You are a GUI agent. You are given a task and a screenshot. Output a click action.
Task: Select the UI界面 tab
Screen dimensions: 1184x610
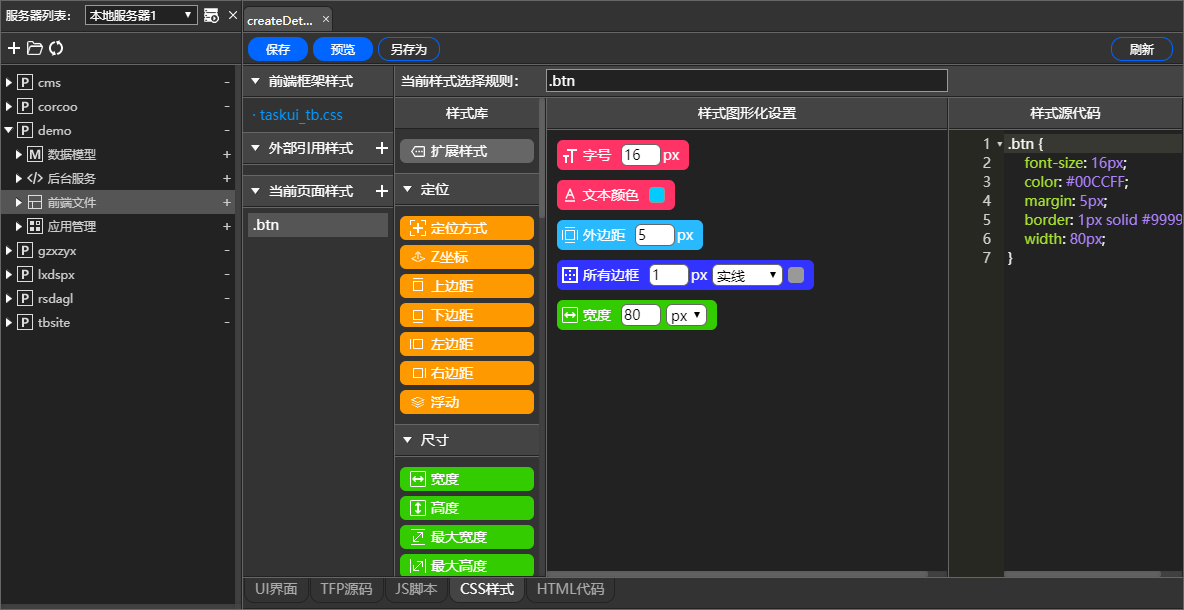click(275, 589)
